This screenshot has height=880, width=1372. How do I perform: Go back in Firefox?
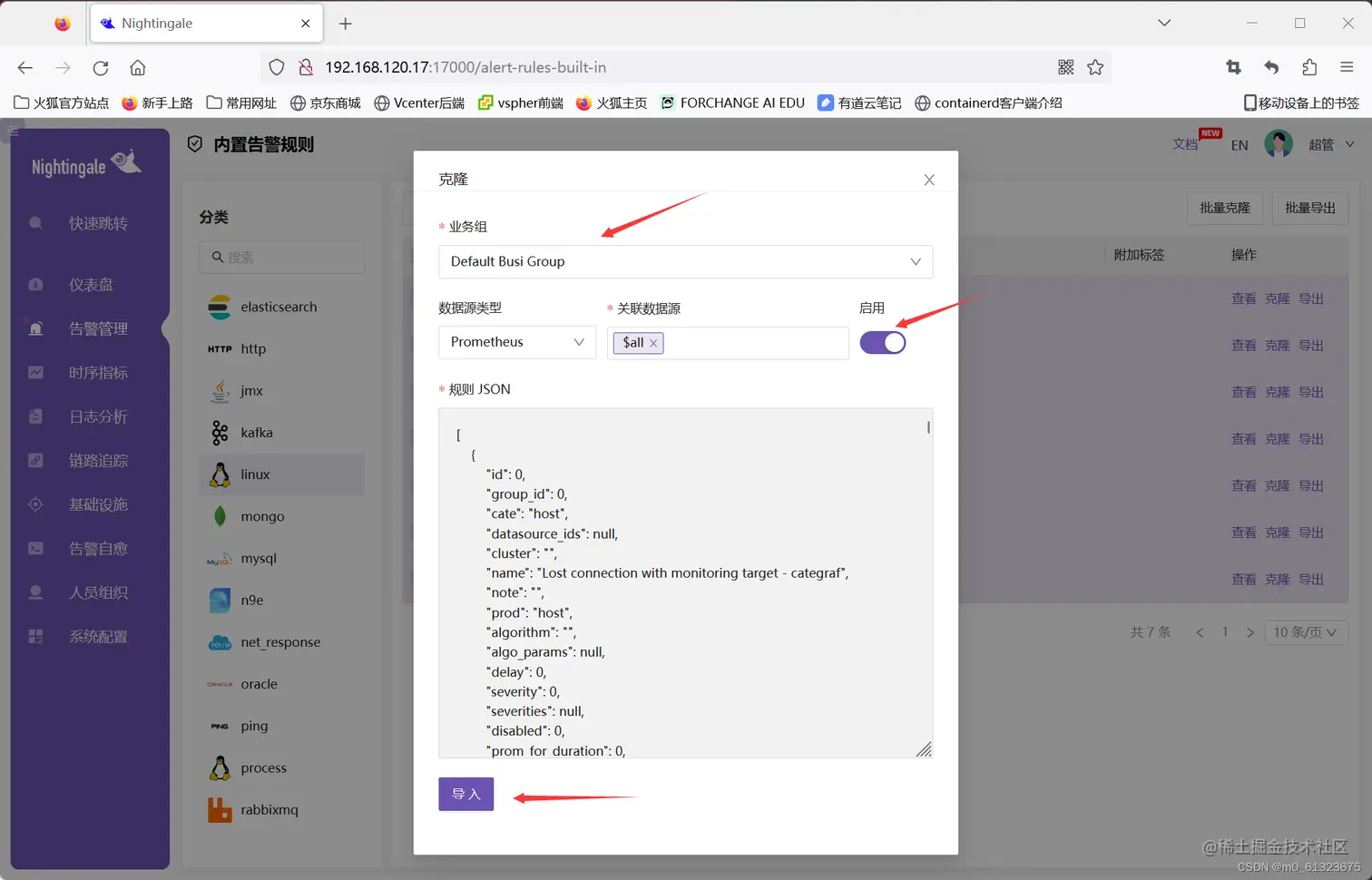pyautogui.click(x=25, y=67)
